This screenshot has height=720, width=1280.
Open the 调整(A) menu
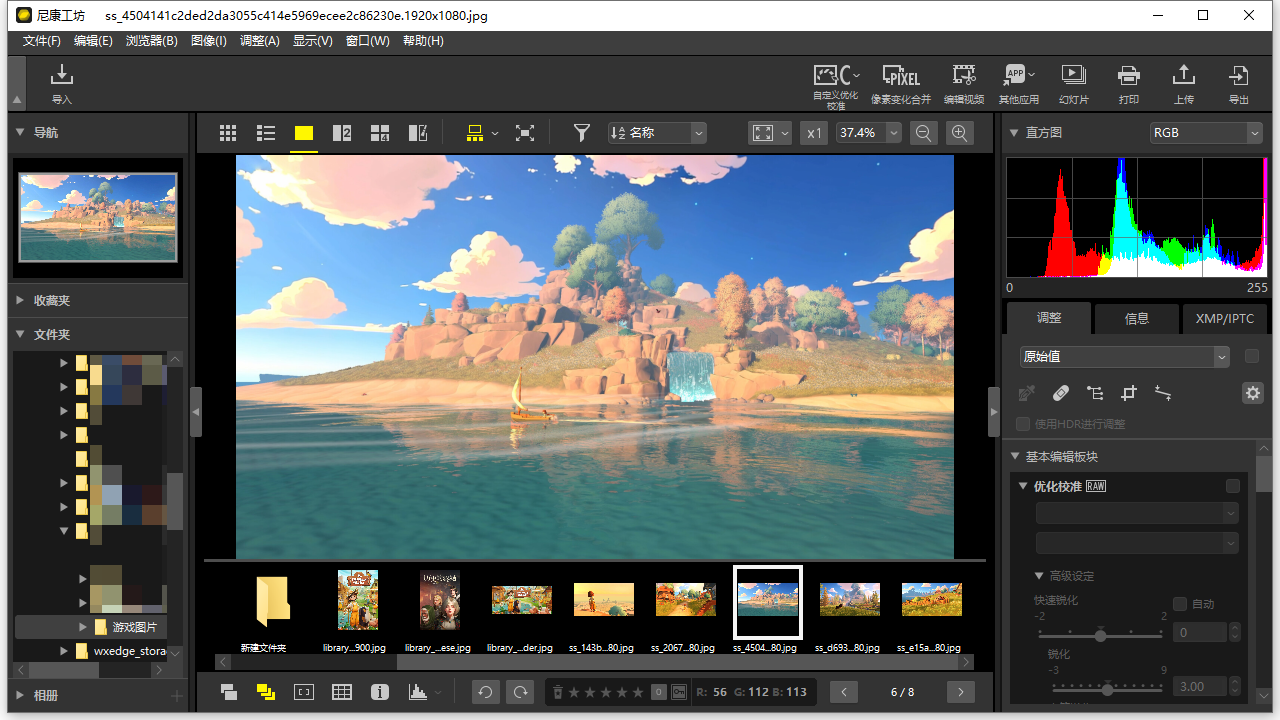pos(259,41)
